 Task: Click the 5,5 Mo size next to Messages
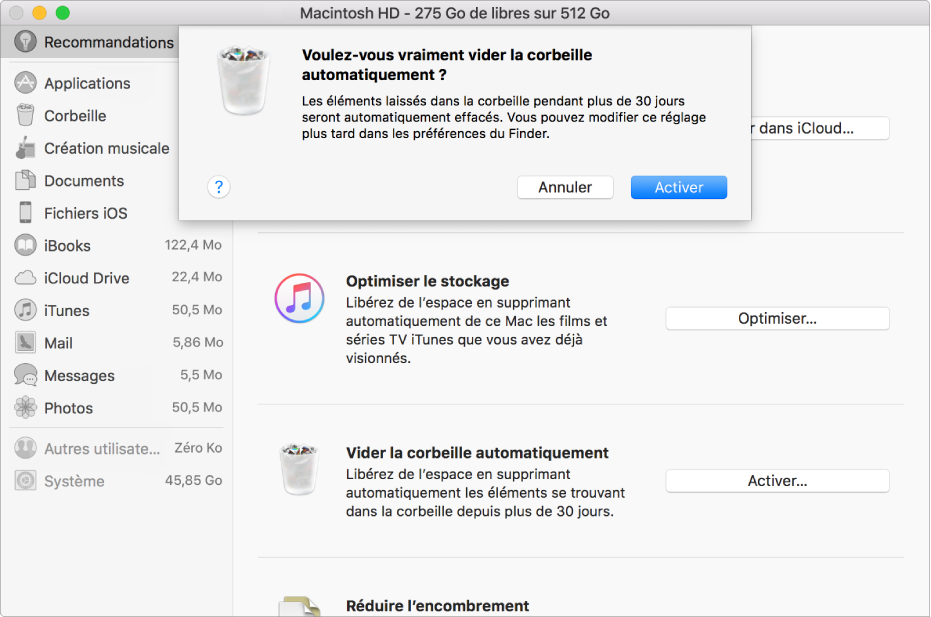(201, 375)
